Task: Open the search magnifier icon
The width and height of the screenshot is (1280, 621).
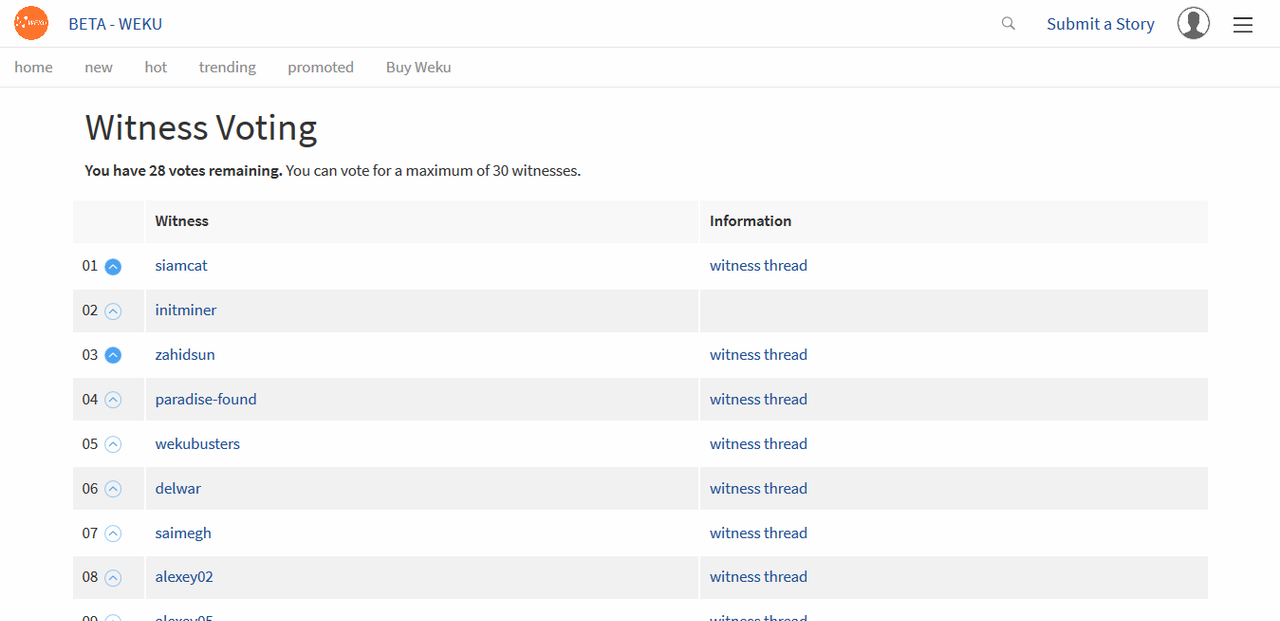Action: click(x=1008, y=23)
